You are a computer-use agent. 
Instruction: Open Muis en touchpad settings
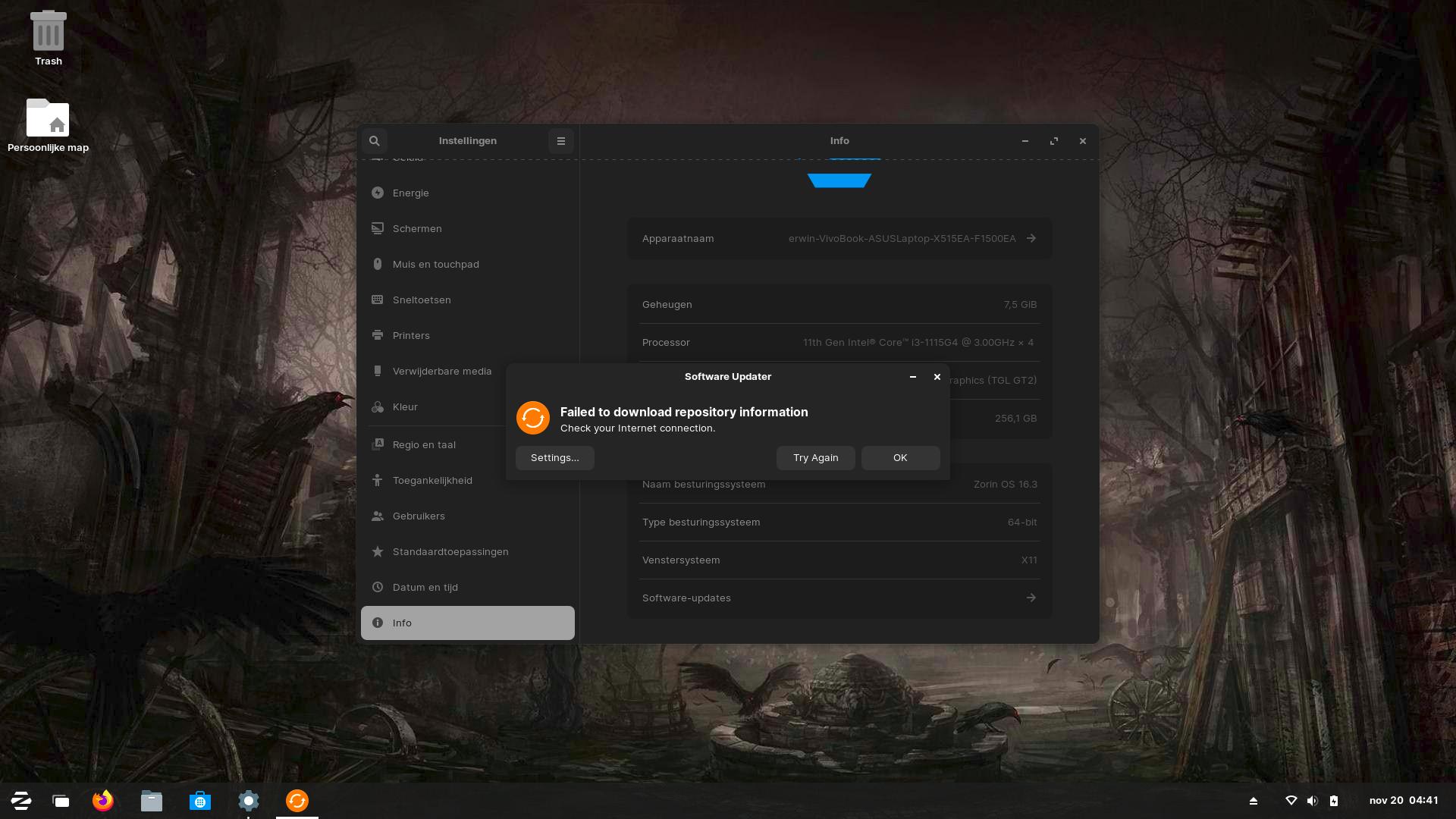[468, 265]
